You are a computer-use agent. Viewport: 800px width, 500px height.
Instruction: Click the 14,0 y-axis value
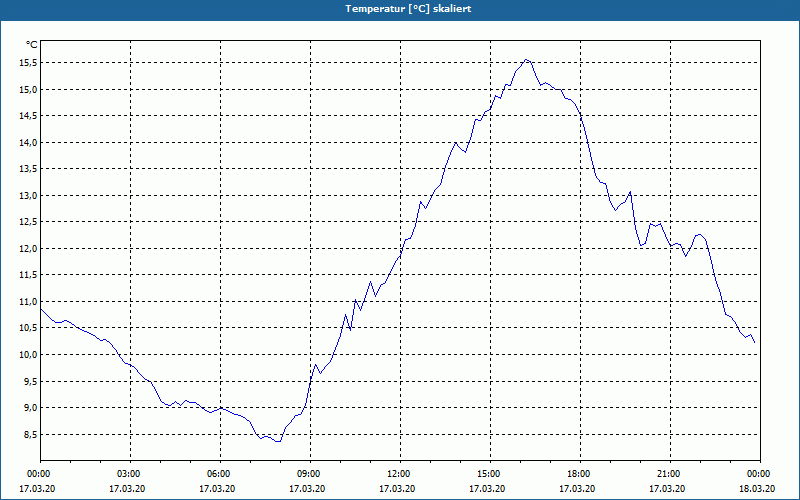point(28,142)
